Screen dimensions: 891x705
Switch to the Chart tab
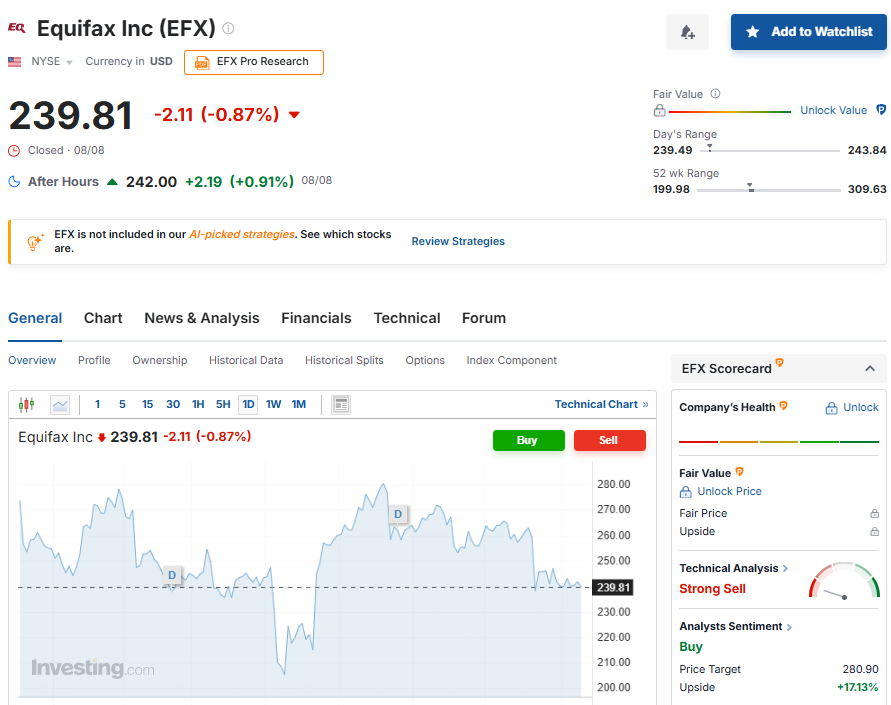[x=103, y=318]
